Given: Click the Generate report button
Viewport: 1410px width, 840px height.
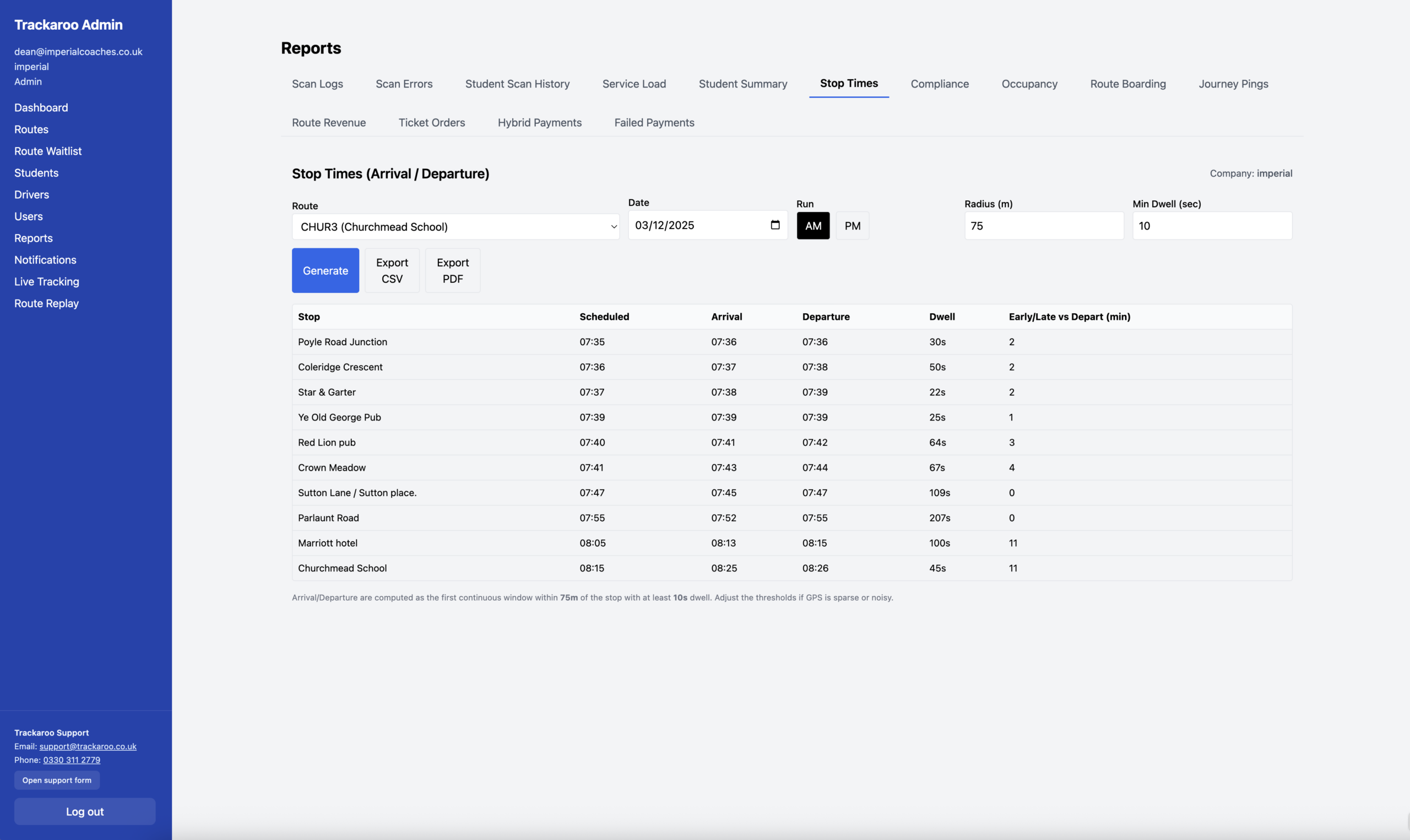Looking at the screenshot, I should point(325,271).
